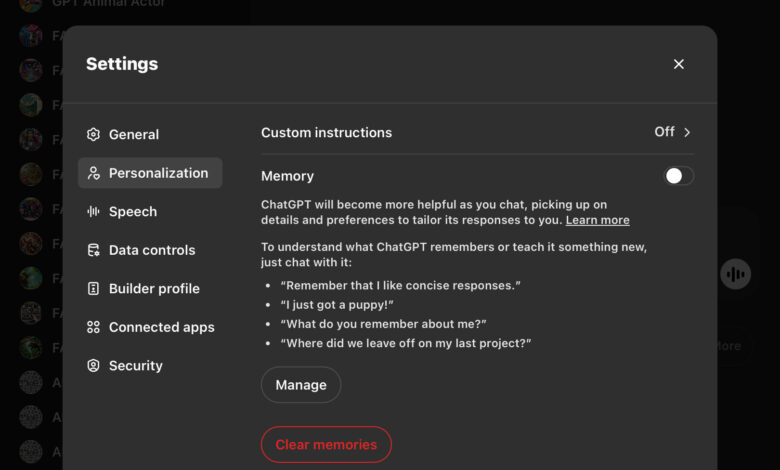
Task: Switch to Connected apps tab
Action: point(150,327)
